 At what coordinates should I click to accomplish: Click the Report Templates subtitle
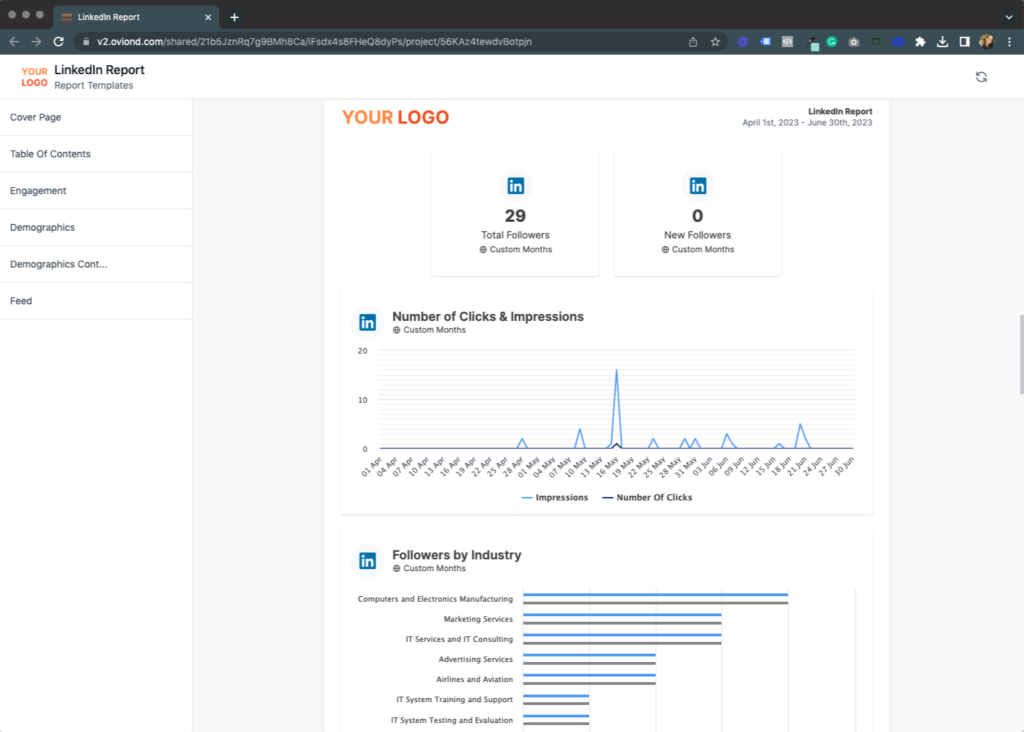click(x=93, y=86)
